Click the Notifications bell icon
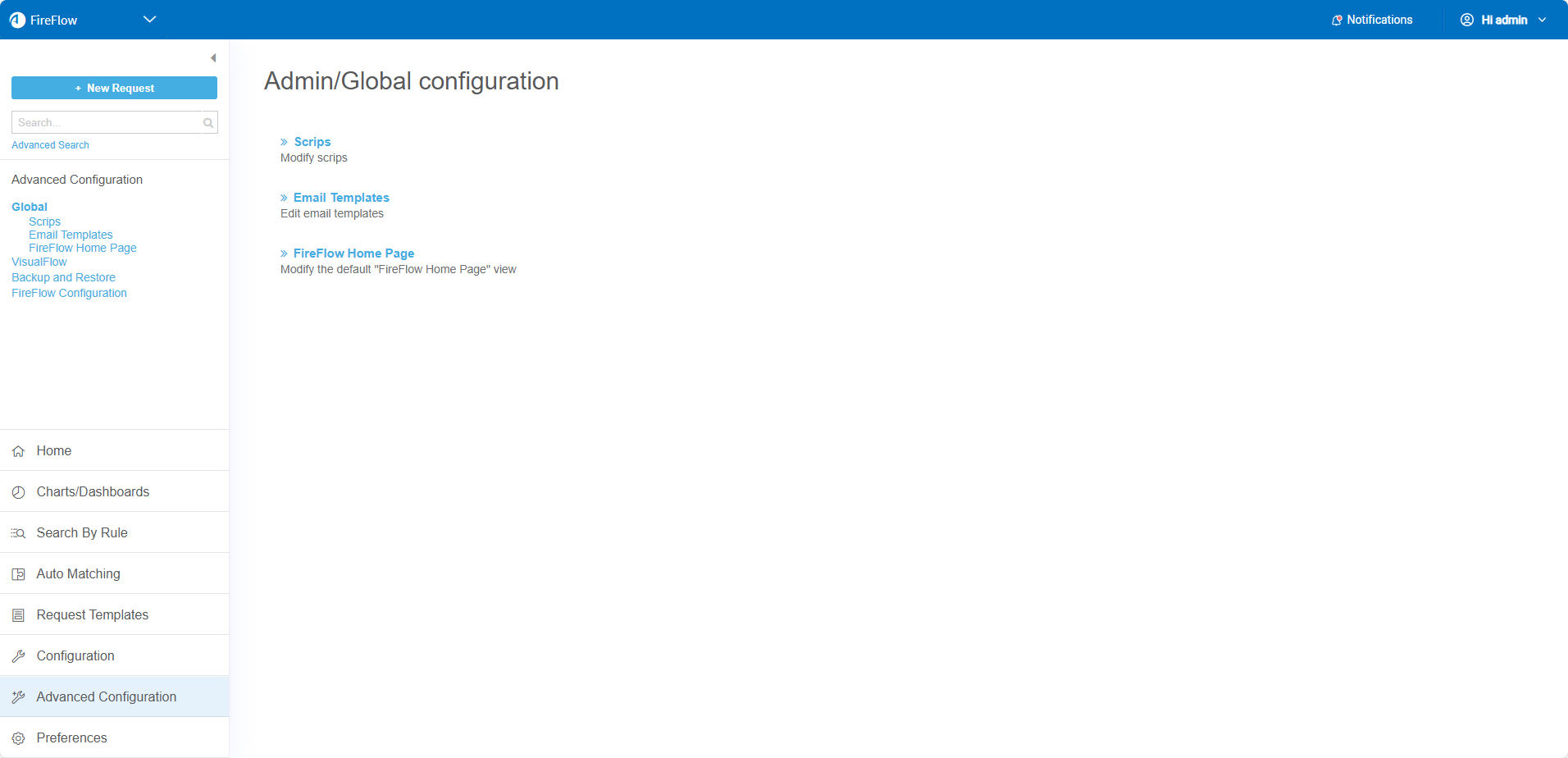The image size is (1568, 758). [x=1337, y=20]
